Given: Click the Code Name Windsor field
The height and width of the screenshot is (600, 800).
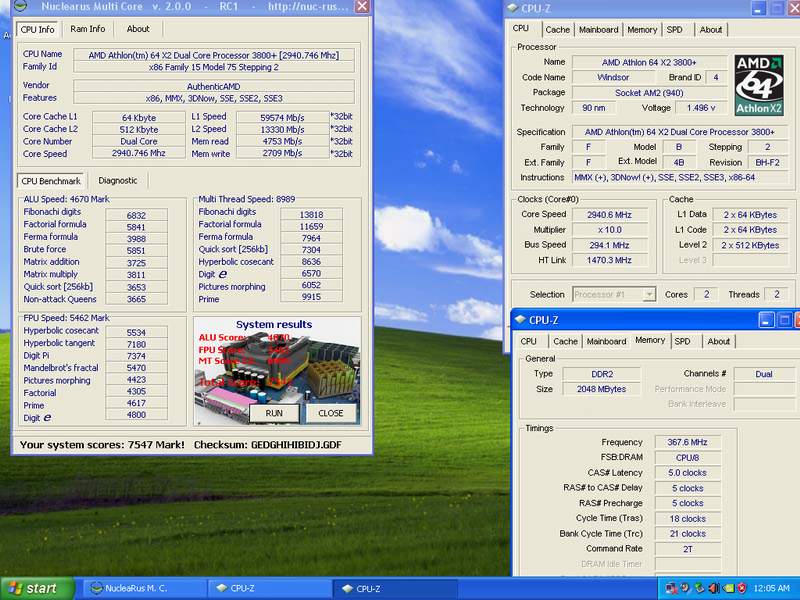Looking at the screenshot, I should click(613, 78).
